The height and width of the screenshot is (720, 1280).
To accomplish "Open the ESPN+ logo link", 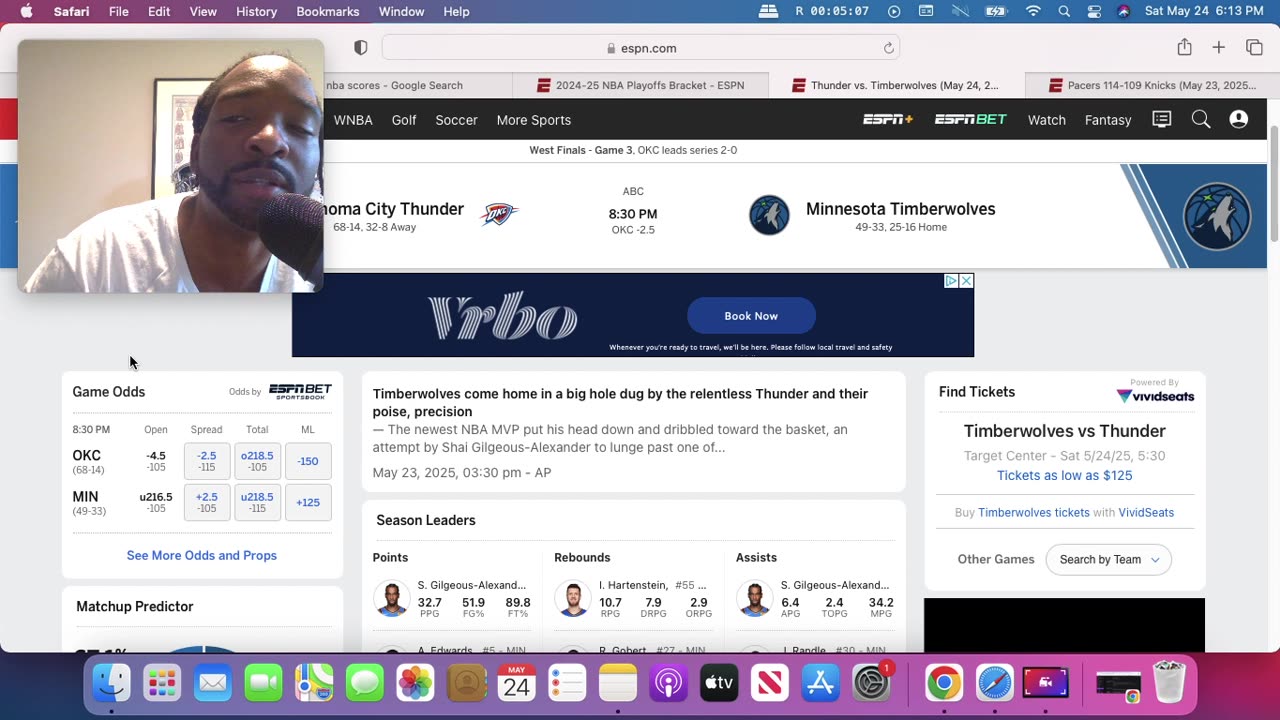I will 888,119.
